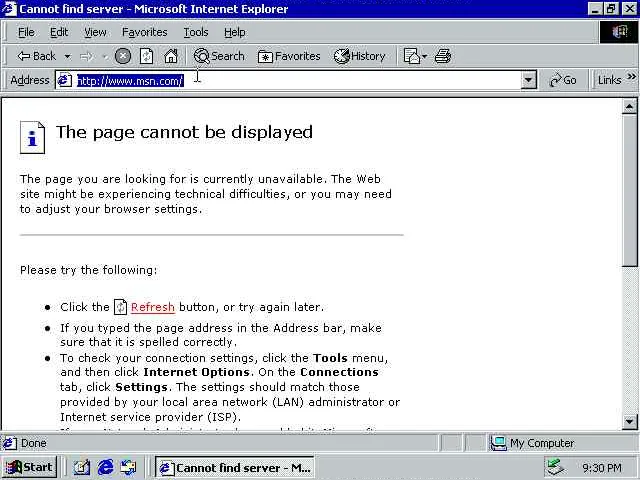Screen dimensions: 640x480
Task: Click the Start button
Action: tap(29, 467)
